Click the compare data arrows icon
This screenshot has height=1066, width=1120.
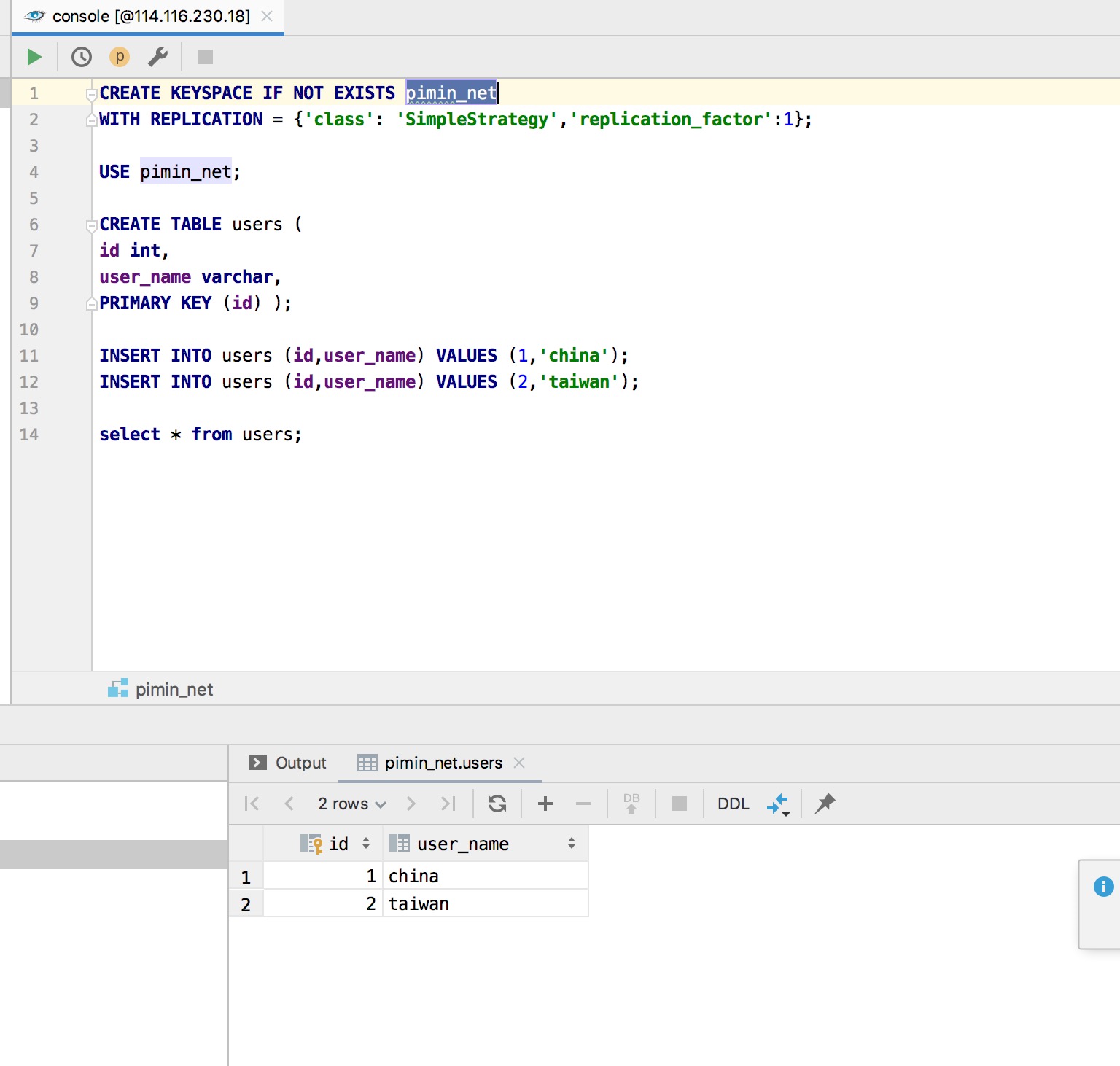point(778,804)
